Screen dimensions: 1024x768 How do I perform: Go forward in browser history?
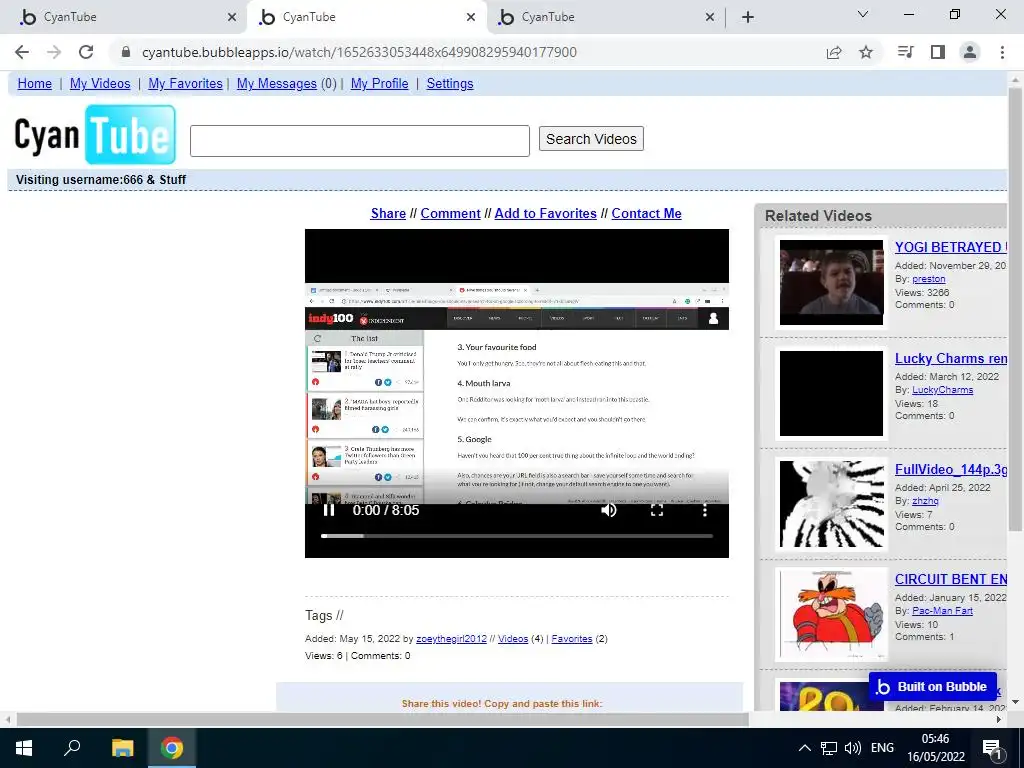pyautogui.click(x=54, y=52)
